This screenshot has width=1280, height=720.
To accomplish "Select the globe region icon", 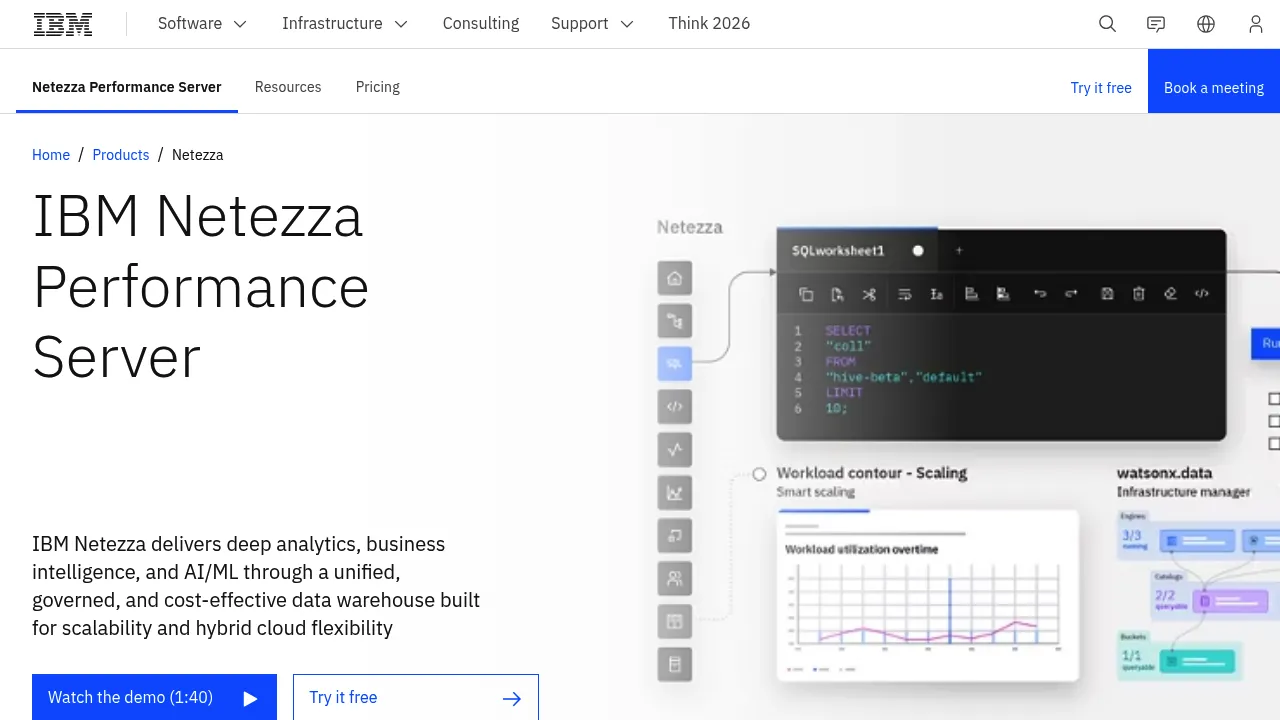I will 1206,24.
